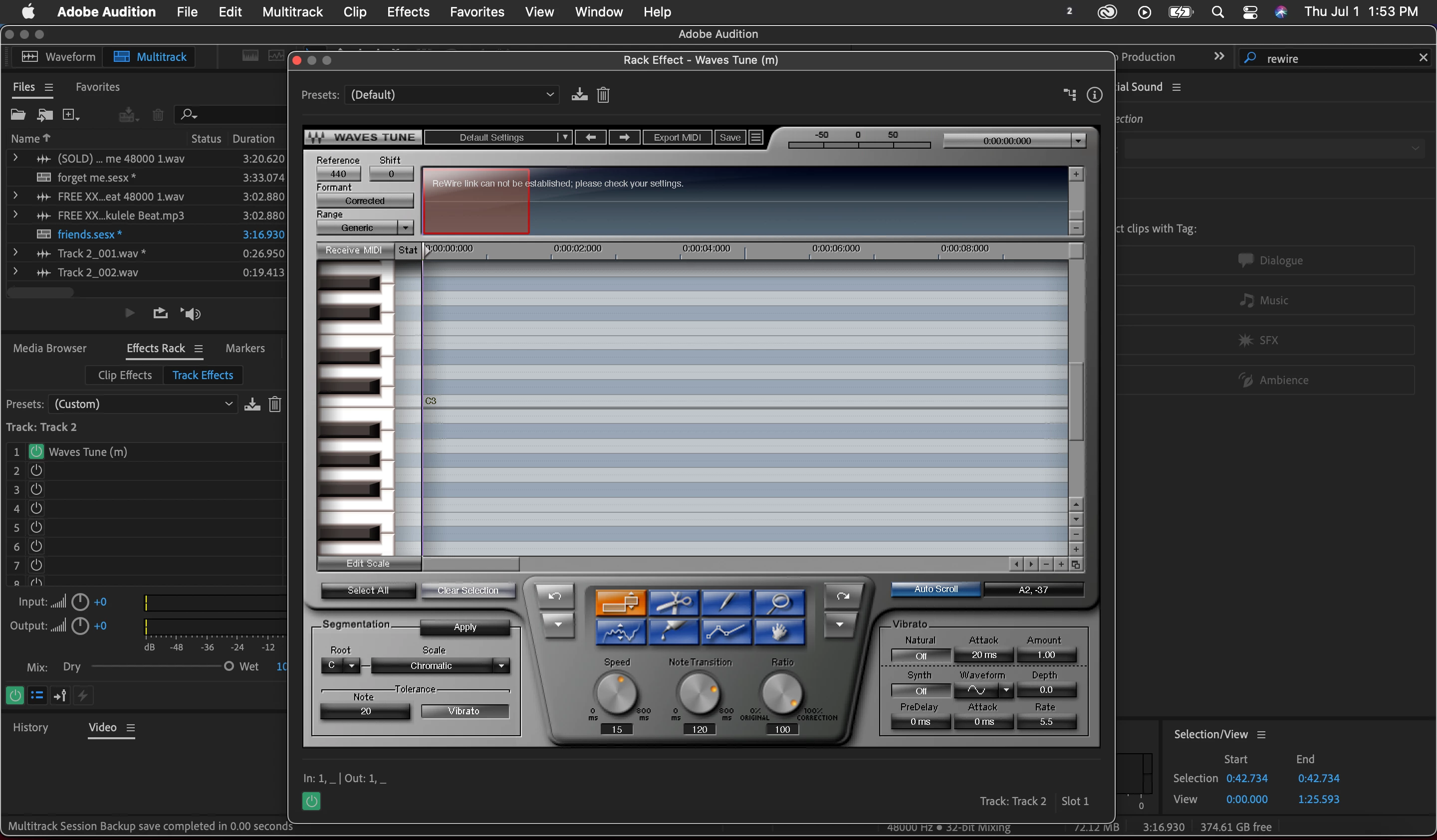Click the Reference 440 value field
This screenshot has height=840, width=1437.
point(338,174)
